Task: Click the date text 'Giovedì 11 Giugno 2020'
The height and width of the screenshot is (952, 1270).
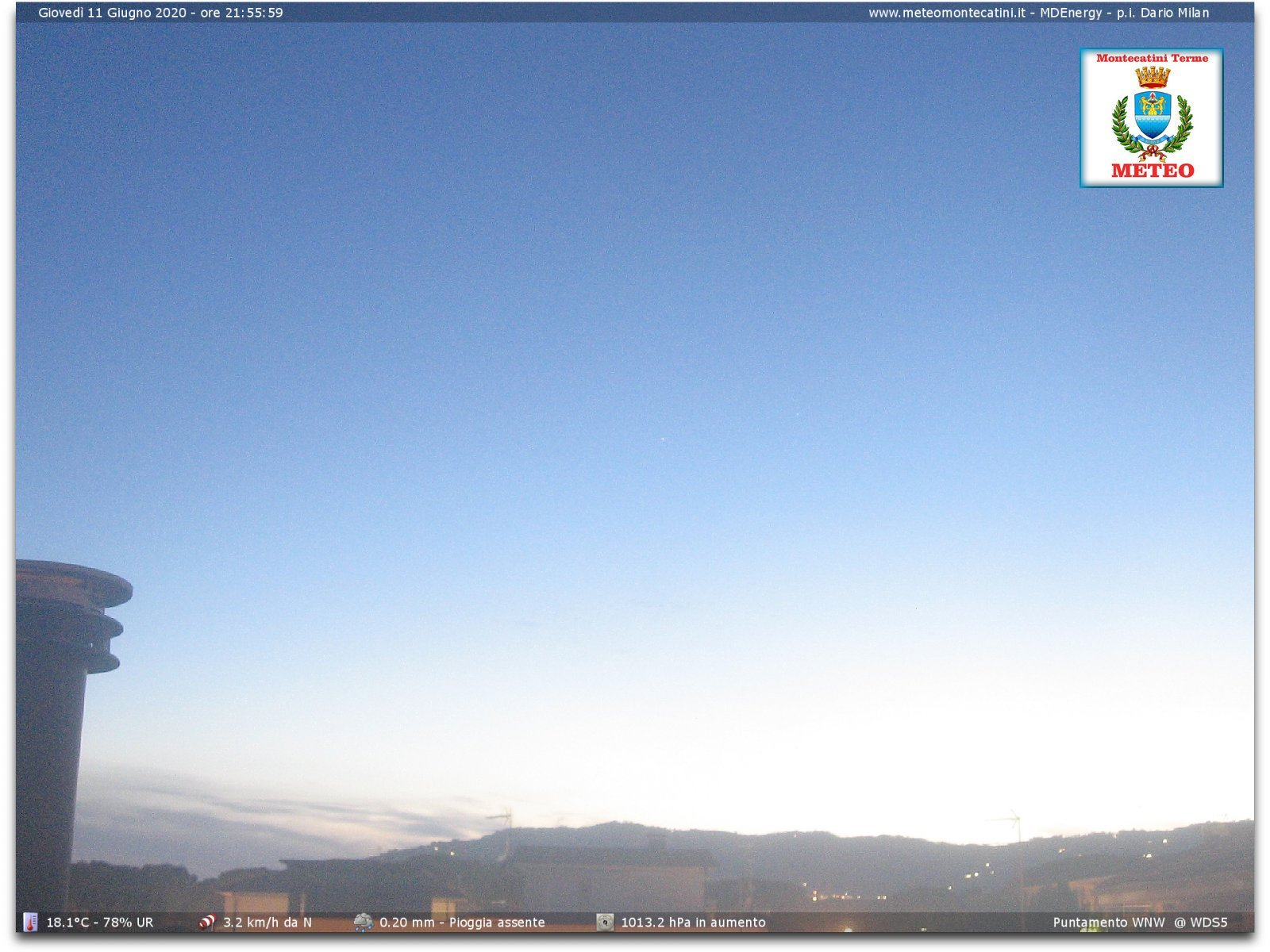Action: click(x=113, y=13)
